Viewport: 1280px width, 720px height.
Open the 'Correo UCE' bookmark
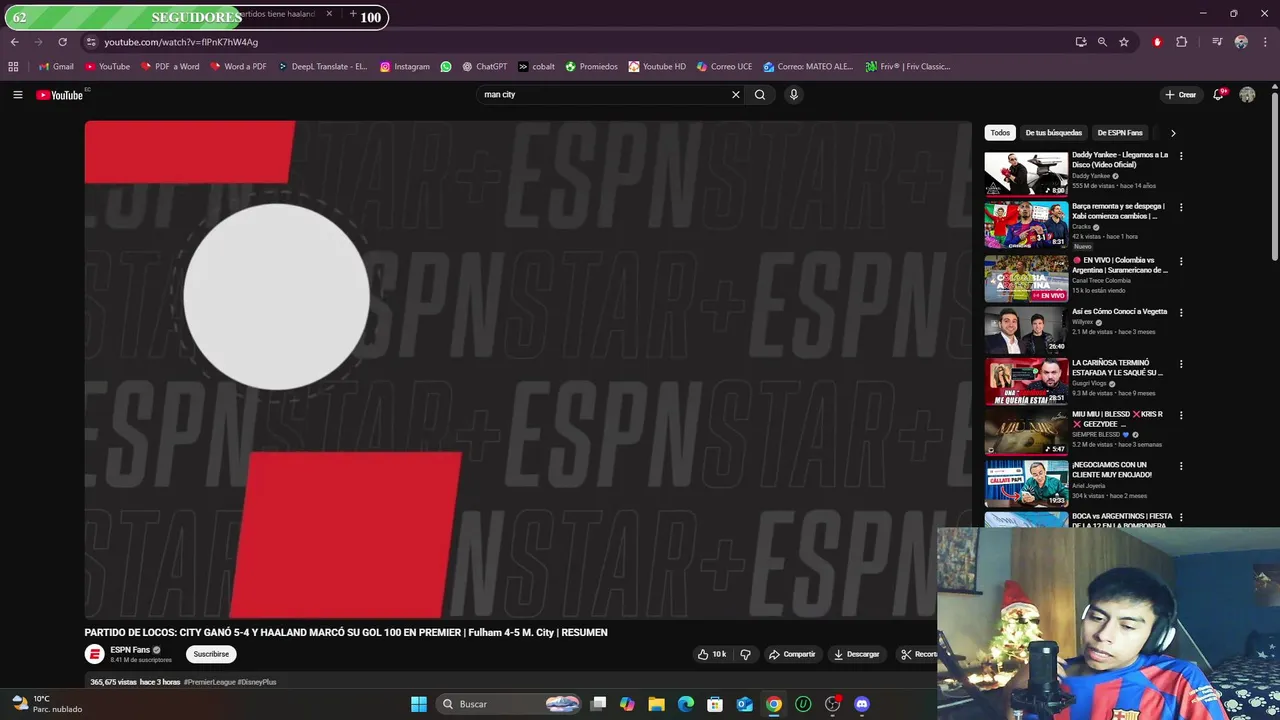[723, 67]
